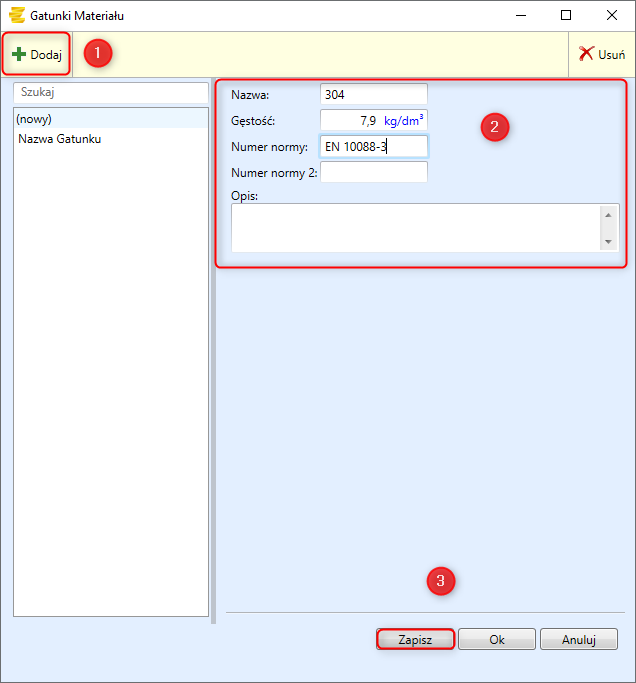The image size is (636, 683).
Task: Save the material grade with Zapisz
Action: tap(415, 639)
